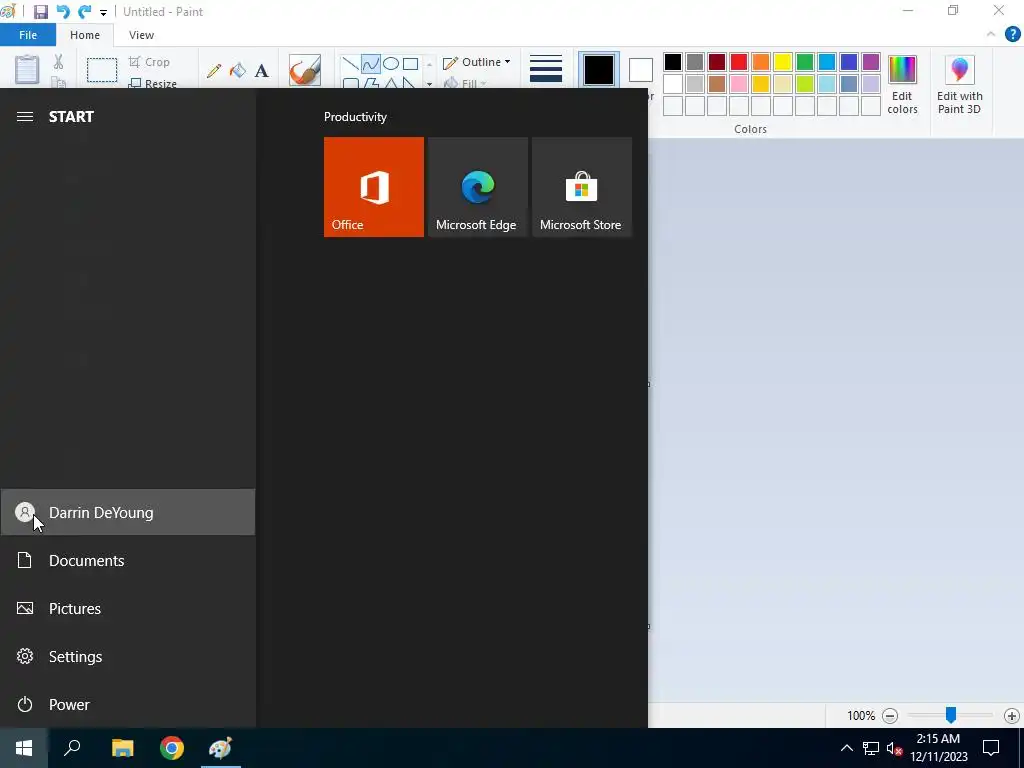
Task: Pick the red color swatch
Action: 739,62
